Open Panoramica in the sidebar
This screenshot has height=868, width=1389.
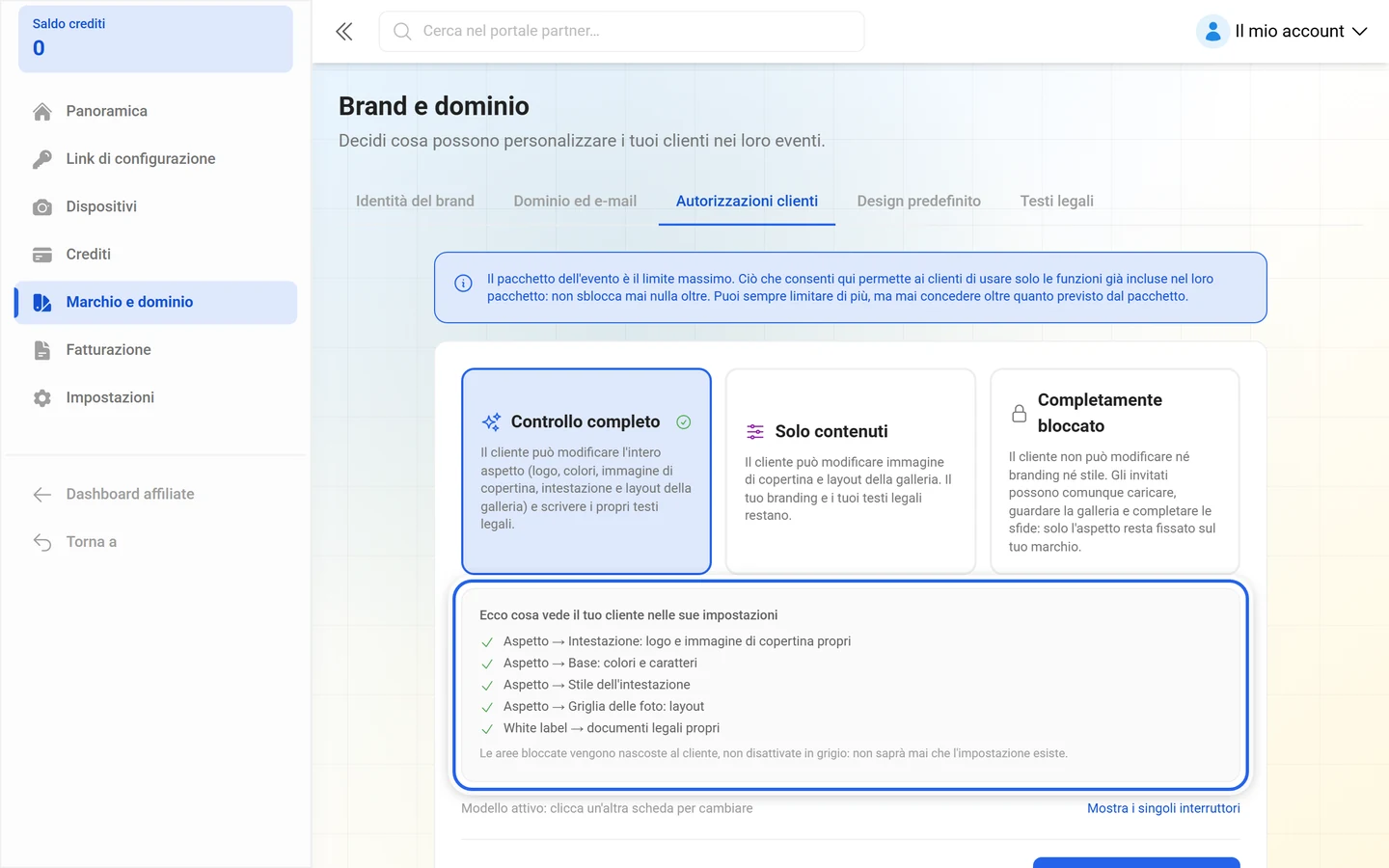[155, 111]
